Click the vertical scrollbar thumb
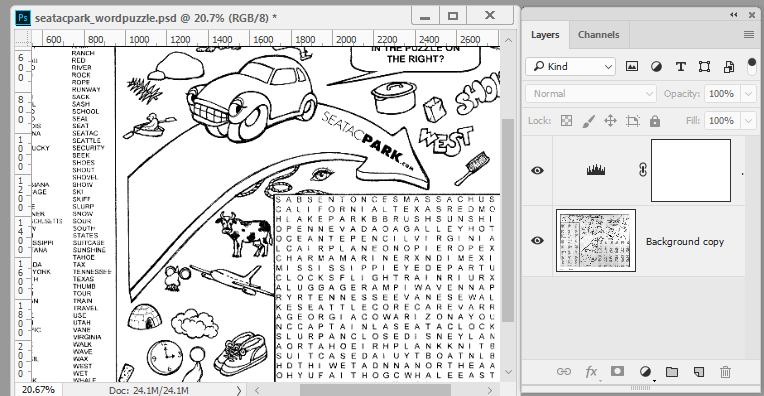The width and height of the screenshot is (764, 396). [x=508, y=220]
